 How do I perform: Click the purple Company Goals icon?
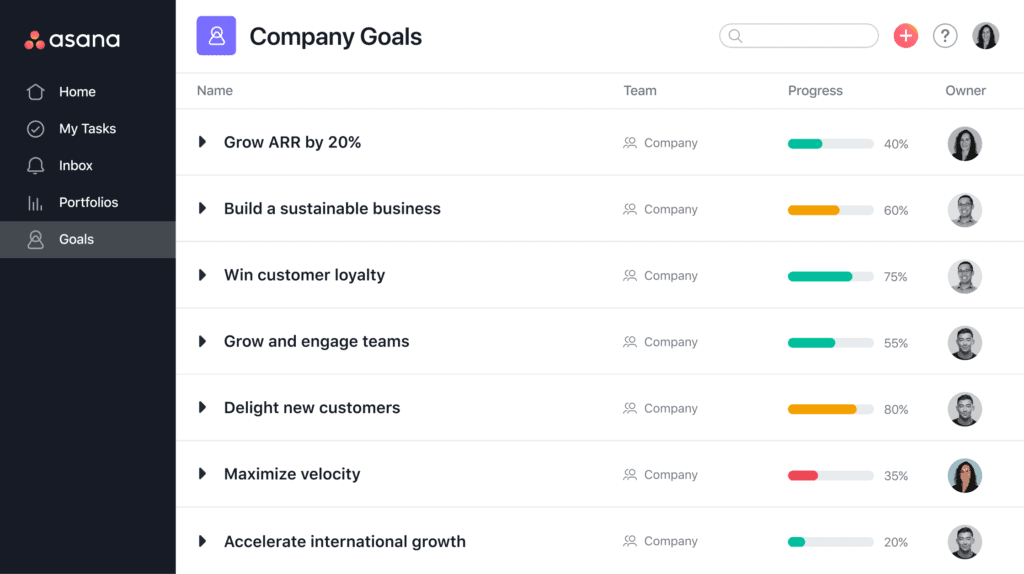click(216, 36)
